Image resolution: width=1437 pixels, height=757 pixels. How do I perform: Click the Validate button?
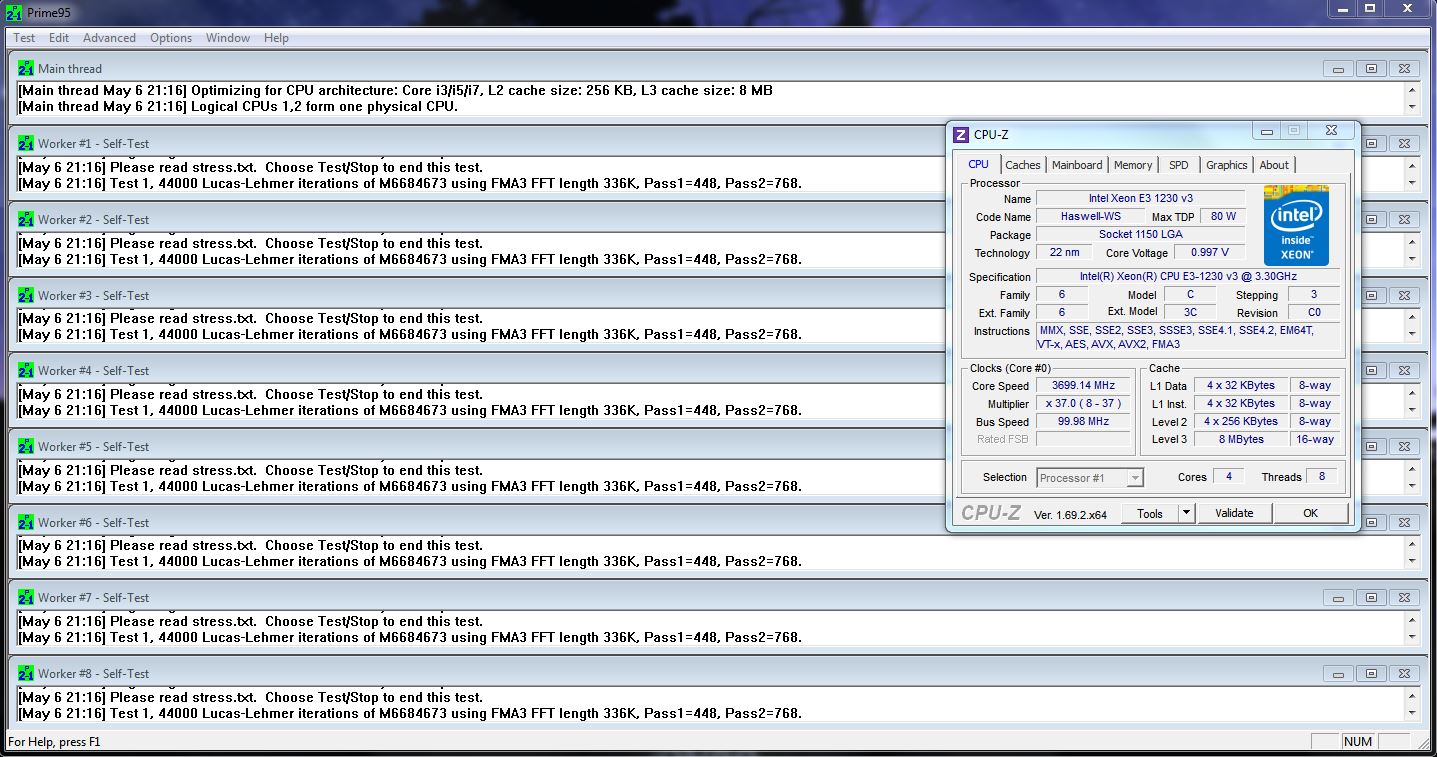pyautogui.click(x=1234, y=513)
